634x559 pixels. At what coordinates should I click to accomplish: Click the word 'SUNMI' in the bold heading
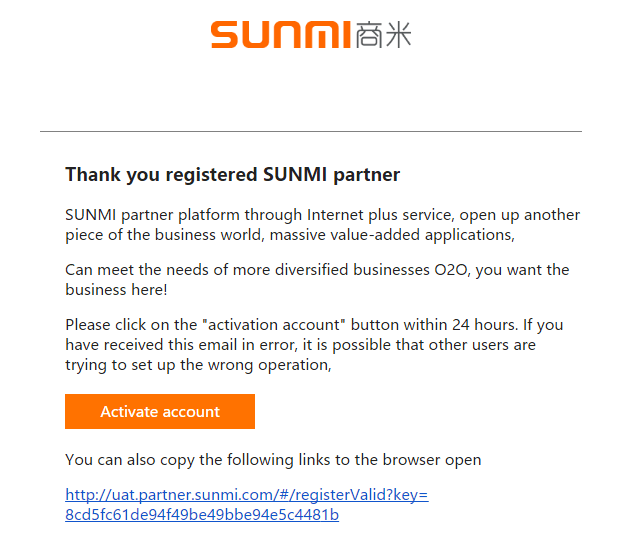(x=295, y=175)
